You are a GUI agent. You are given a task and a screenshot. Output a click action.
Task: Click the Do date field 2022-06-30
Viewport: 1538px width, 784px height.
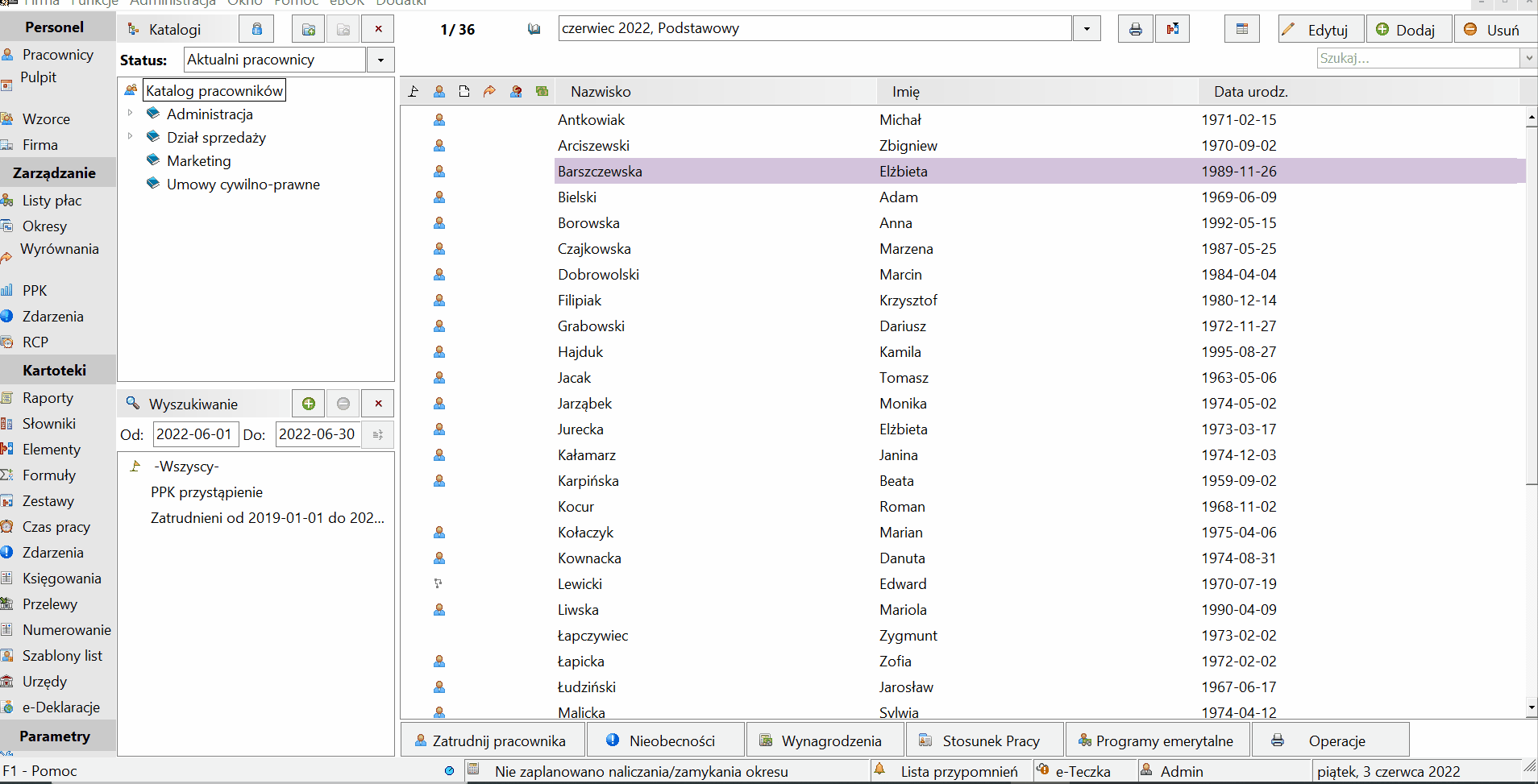click(x=318, y=434)
